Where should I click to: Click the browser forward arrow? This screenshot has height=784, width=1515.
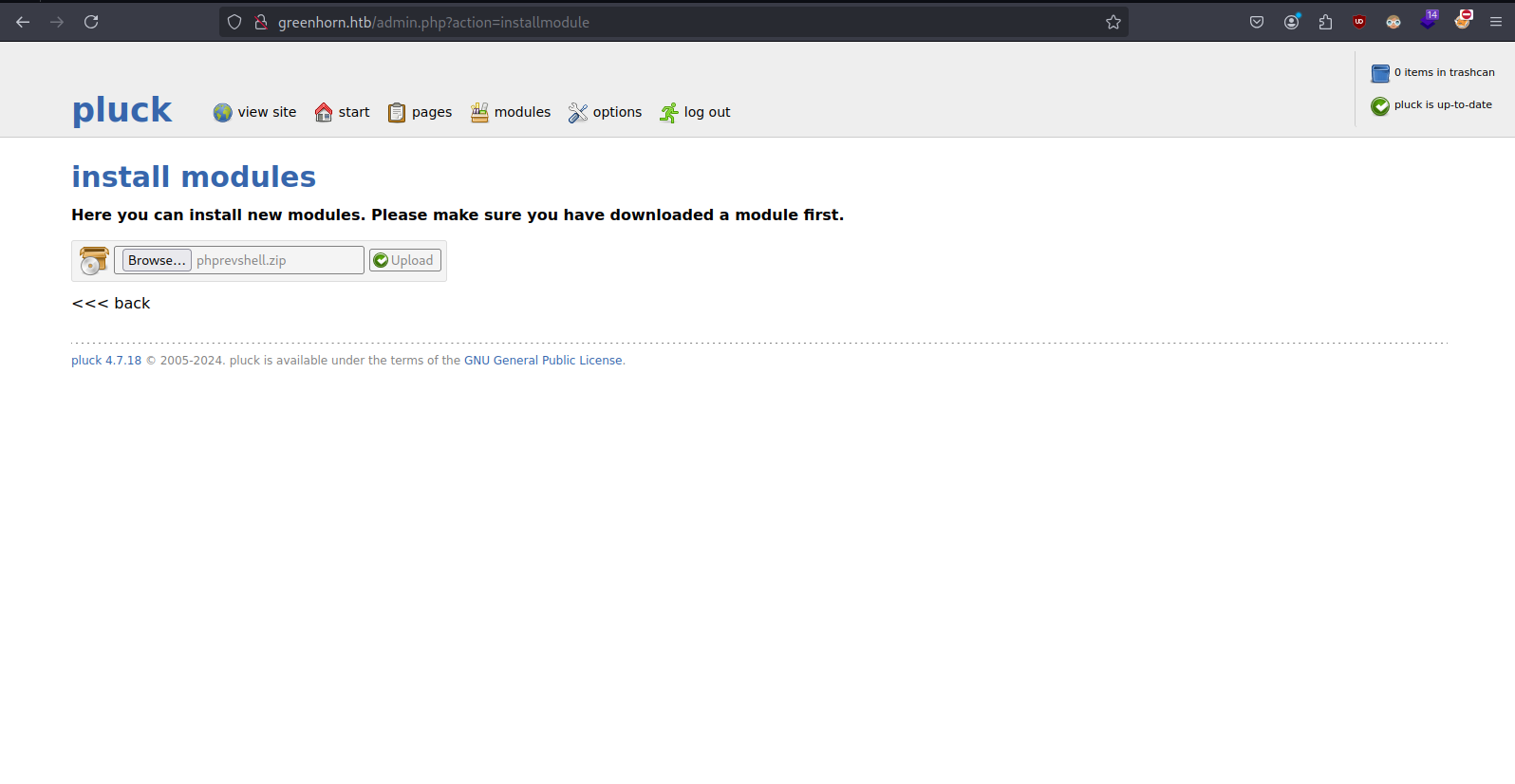click(x=57, y=22)
